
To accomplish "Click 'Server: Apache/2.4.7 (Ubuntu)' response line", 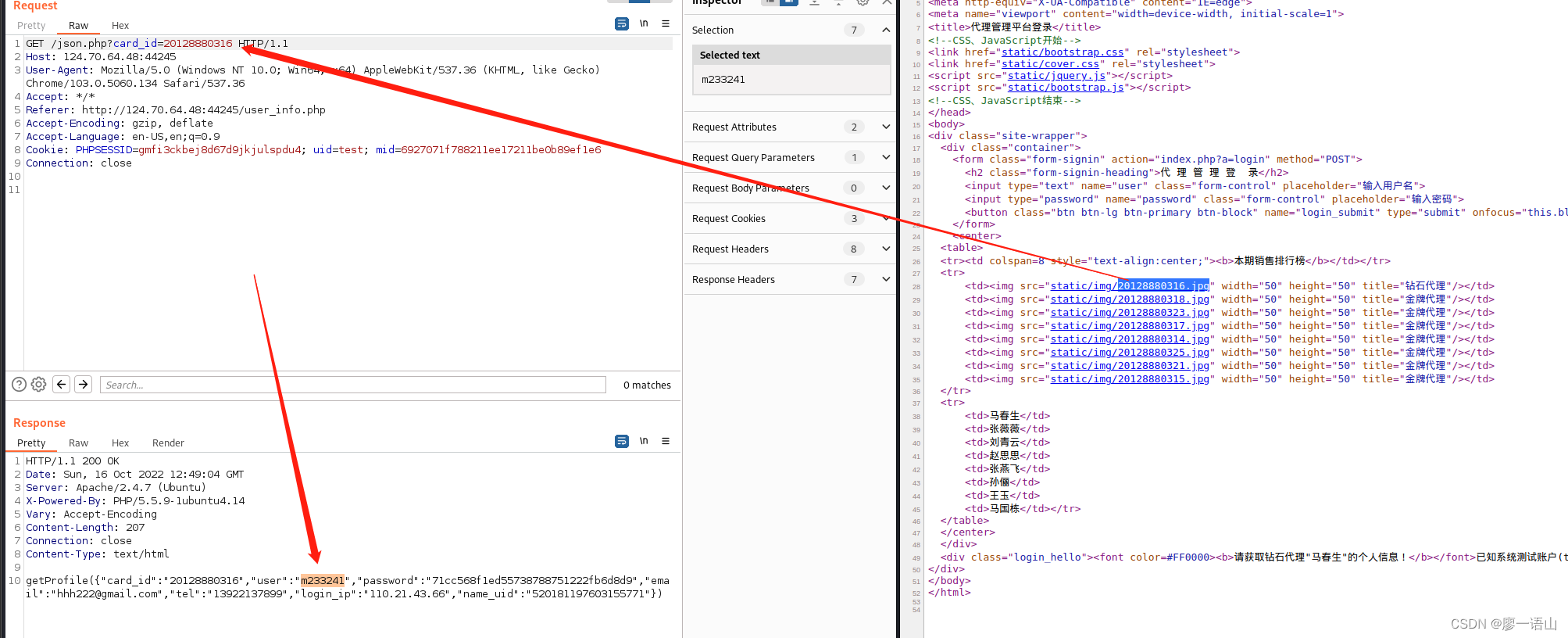I will (x=116, y=488).
